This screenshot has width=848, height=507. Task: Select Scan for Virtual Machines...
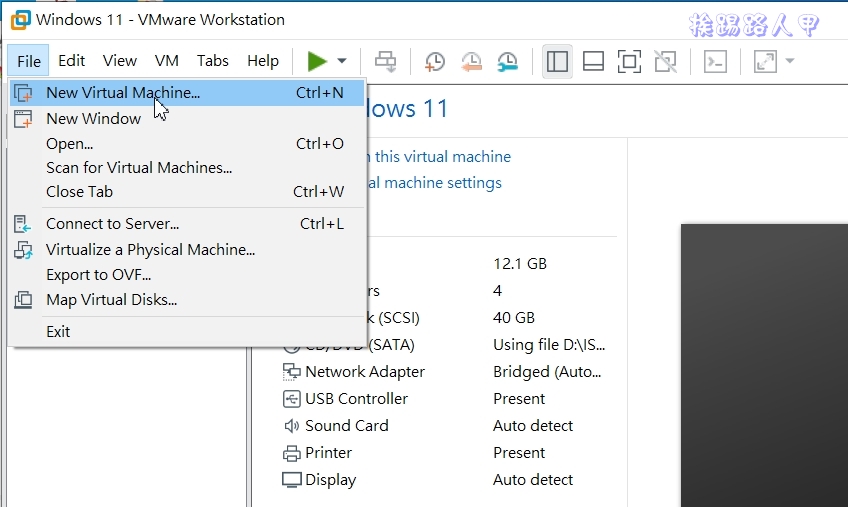[x=187, y=168]
